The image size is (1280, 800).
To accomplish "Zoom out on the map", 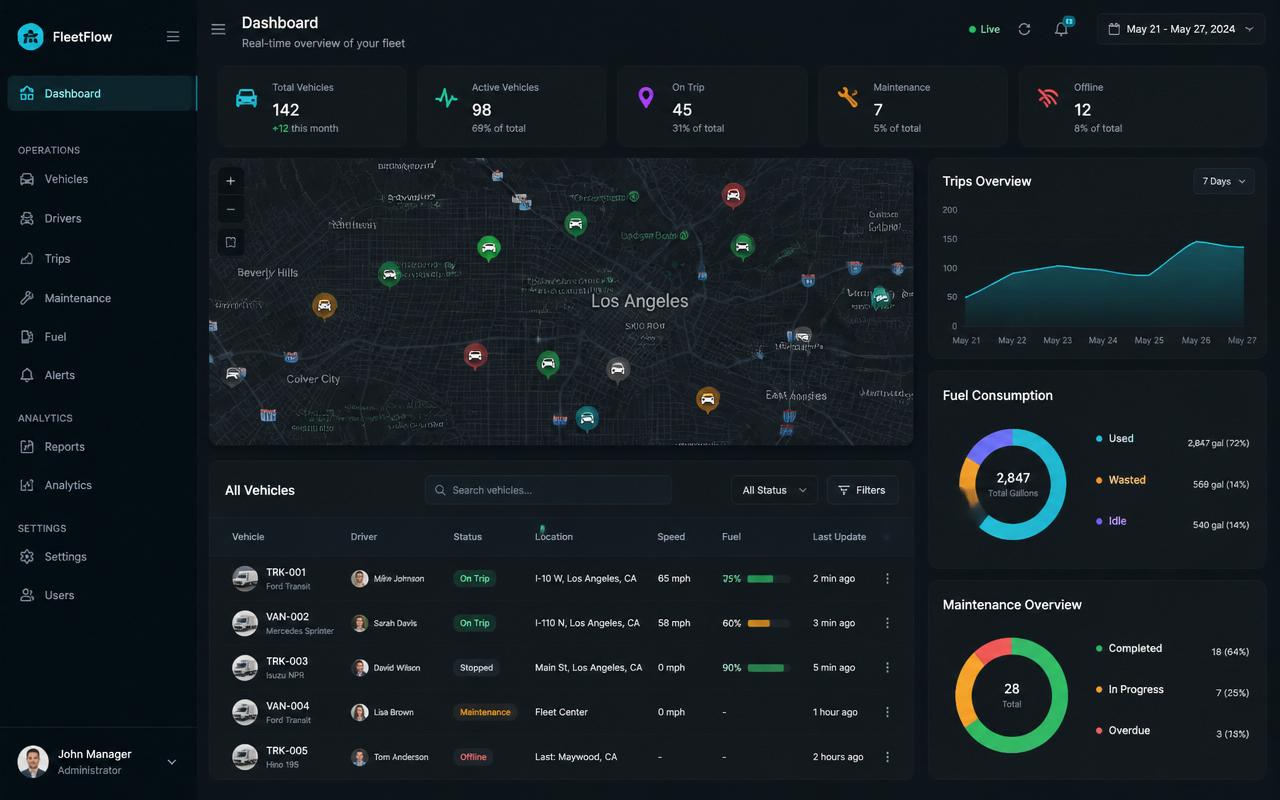I will [230, 209].
